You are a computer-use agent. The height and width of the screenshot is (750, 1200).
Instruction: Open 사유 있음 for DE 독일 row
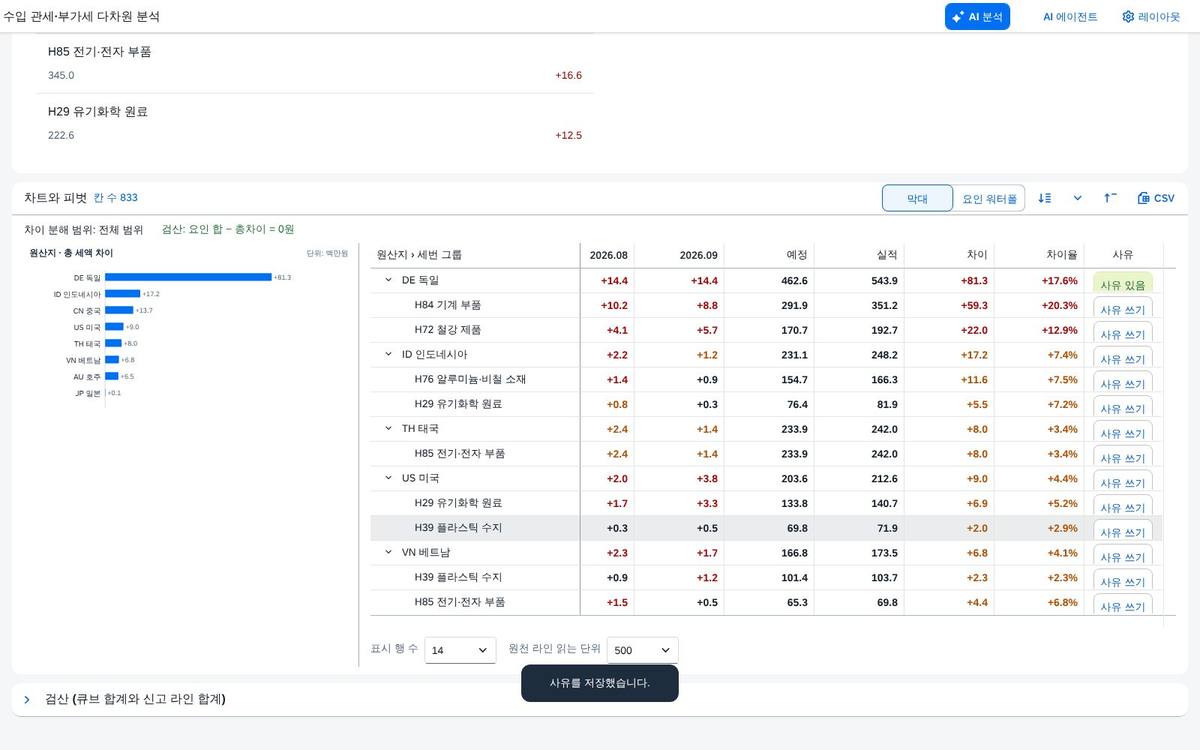1123,283
